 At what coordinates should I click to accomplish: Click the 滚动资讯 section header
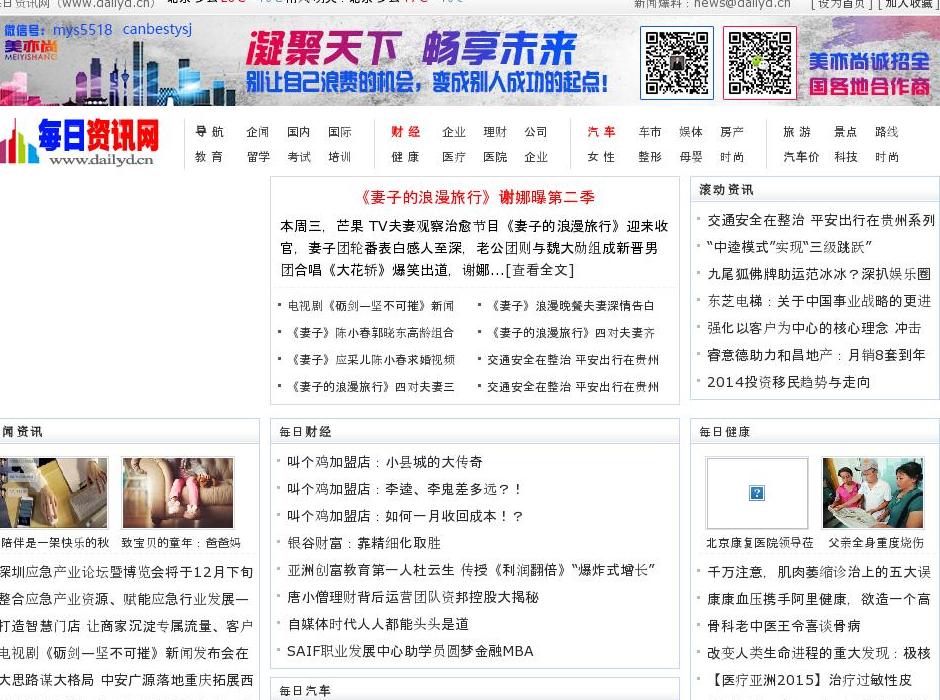[x=726, y=190]
